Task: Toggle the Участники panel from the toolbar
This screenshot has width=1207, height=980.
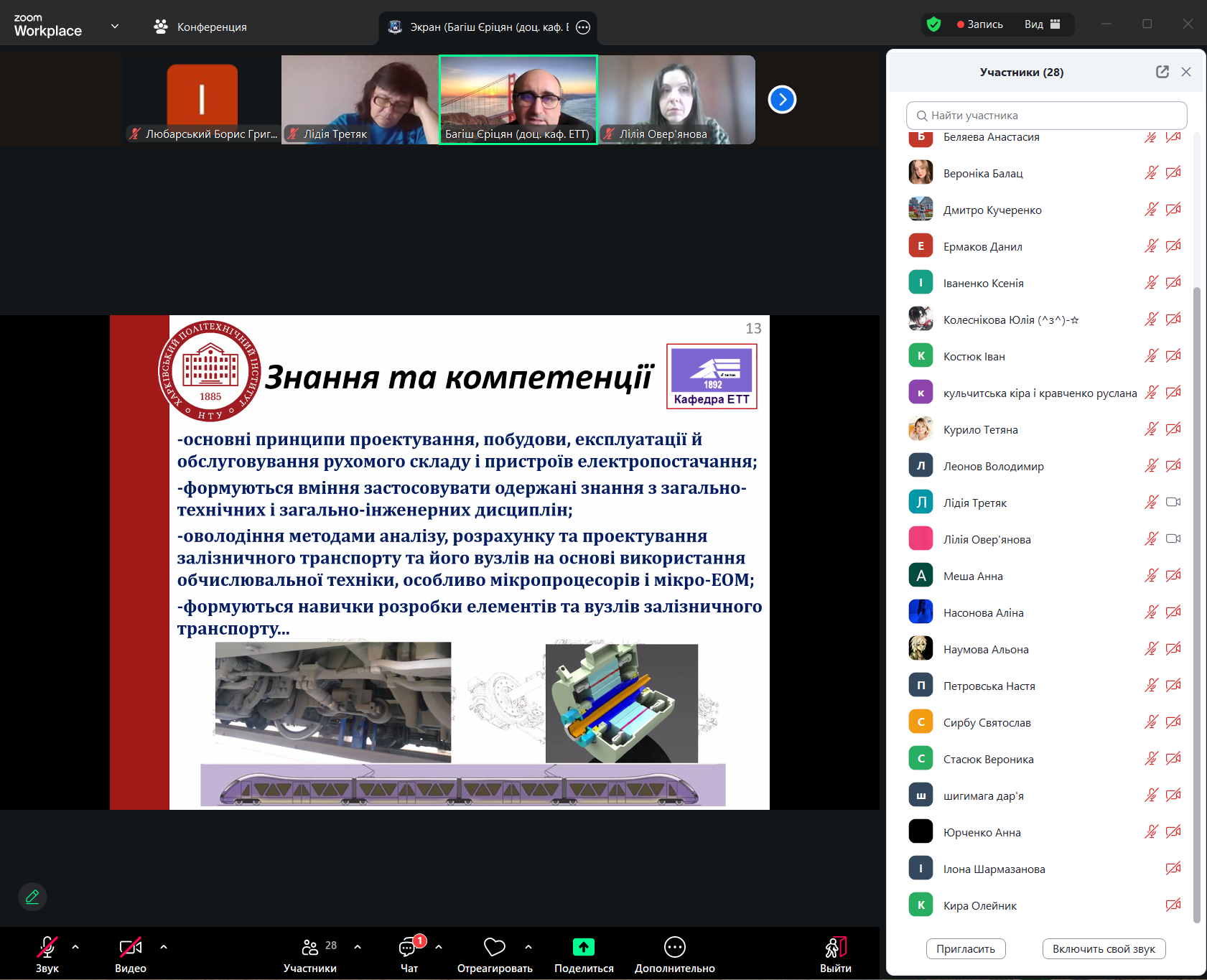Action: (x=310, y=948)
